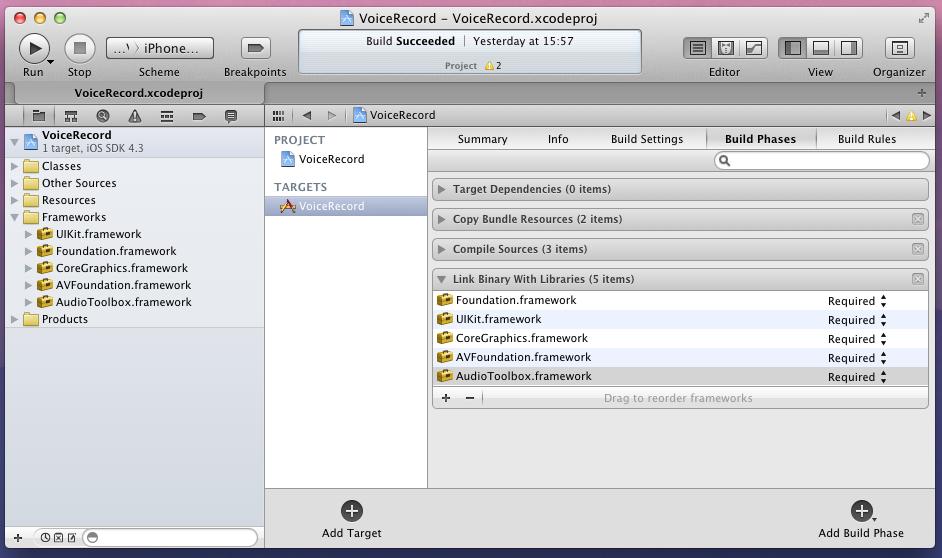Switch to the Assistant editor
This screenshot has height=558, width=942.
[726, 48]
